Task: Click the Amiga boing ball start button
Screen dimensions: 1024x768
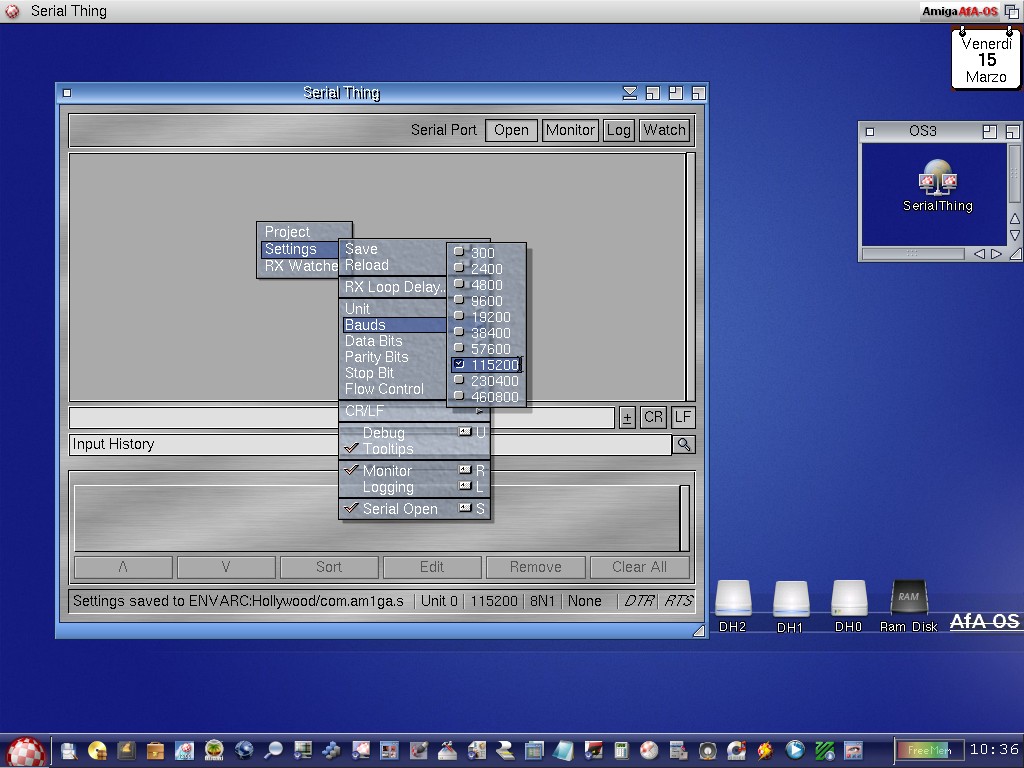Action: click(x=26, y=751)
